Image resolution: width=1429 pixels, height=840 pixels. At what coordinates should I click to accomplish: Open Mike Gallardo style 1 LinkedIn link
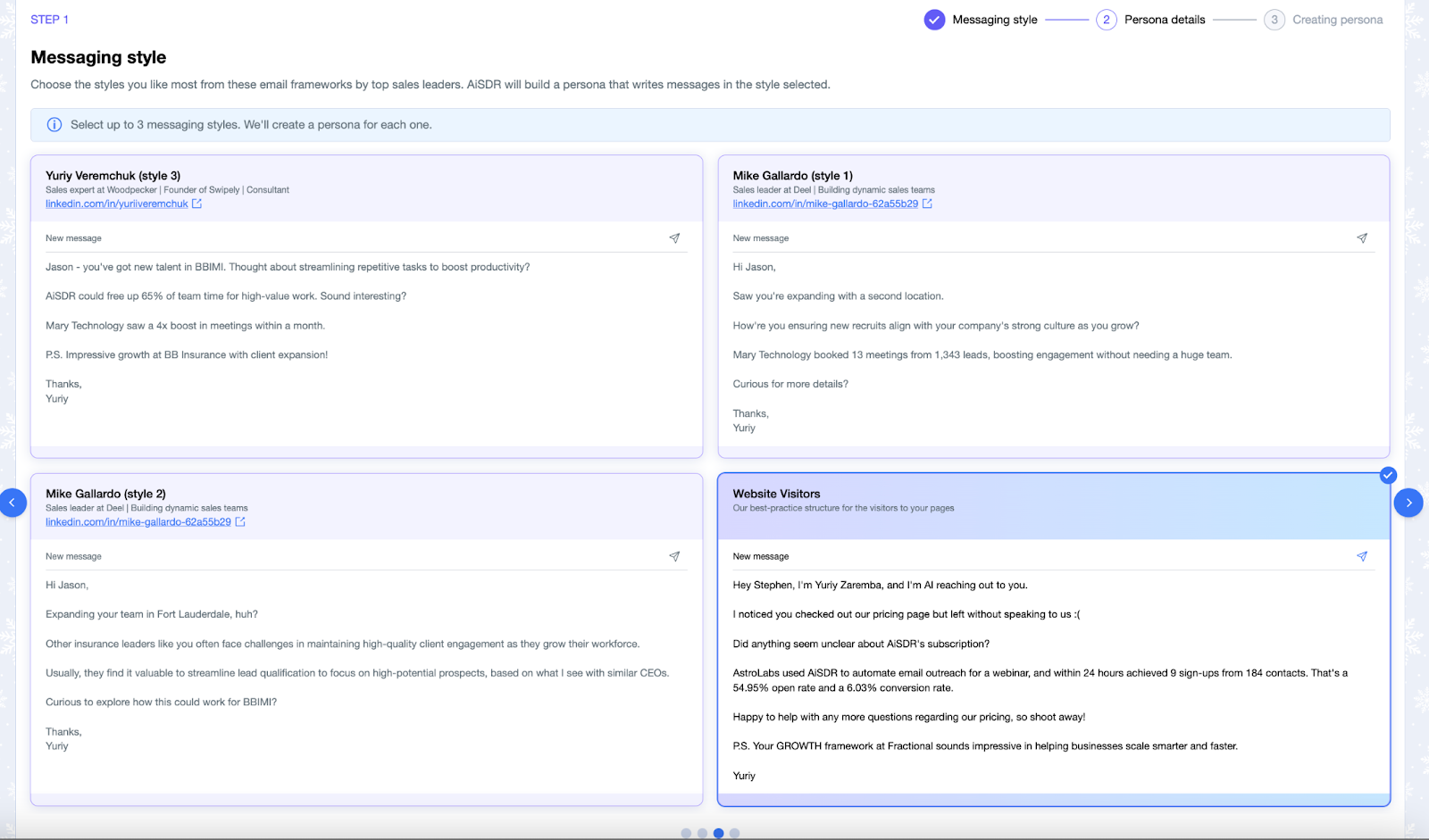[825, 204]
